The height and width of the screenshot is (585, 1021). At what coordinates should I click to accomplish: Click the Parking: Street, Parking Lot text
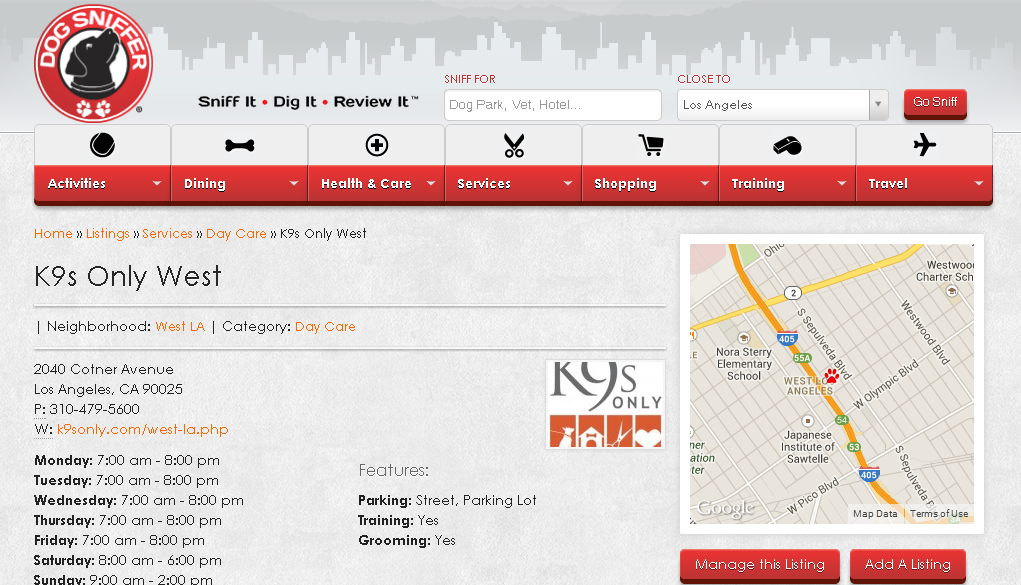click(x=447, y=500)
